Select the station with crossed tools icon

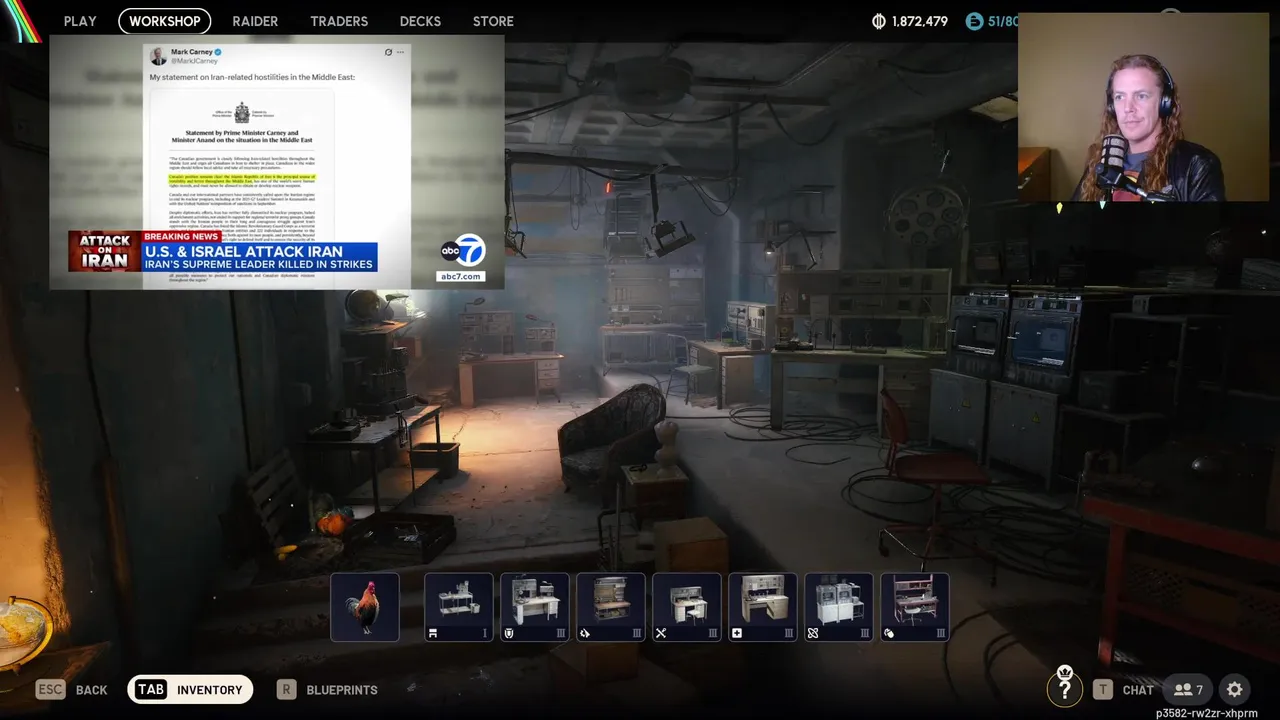687,607
